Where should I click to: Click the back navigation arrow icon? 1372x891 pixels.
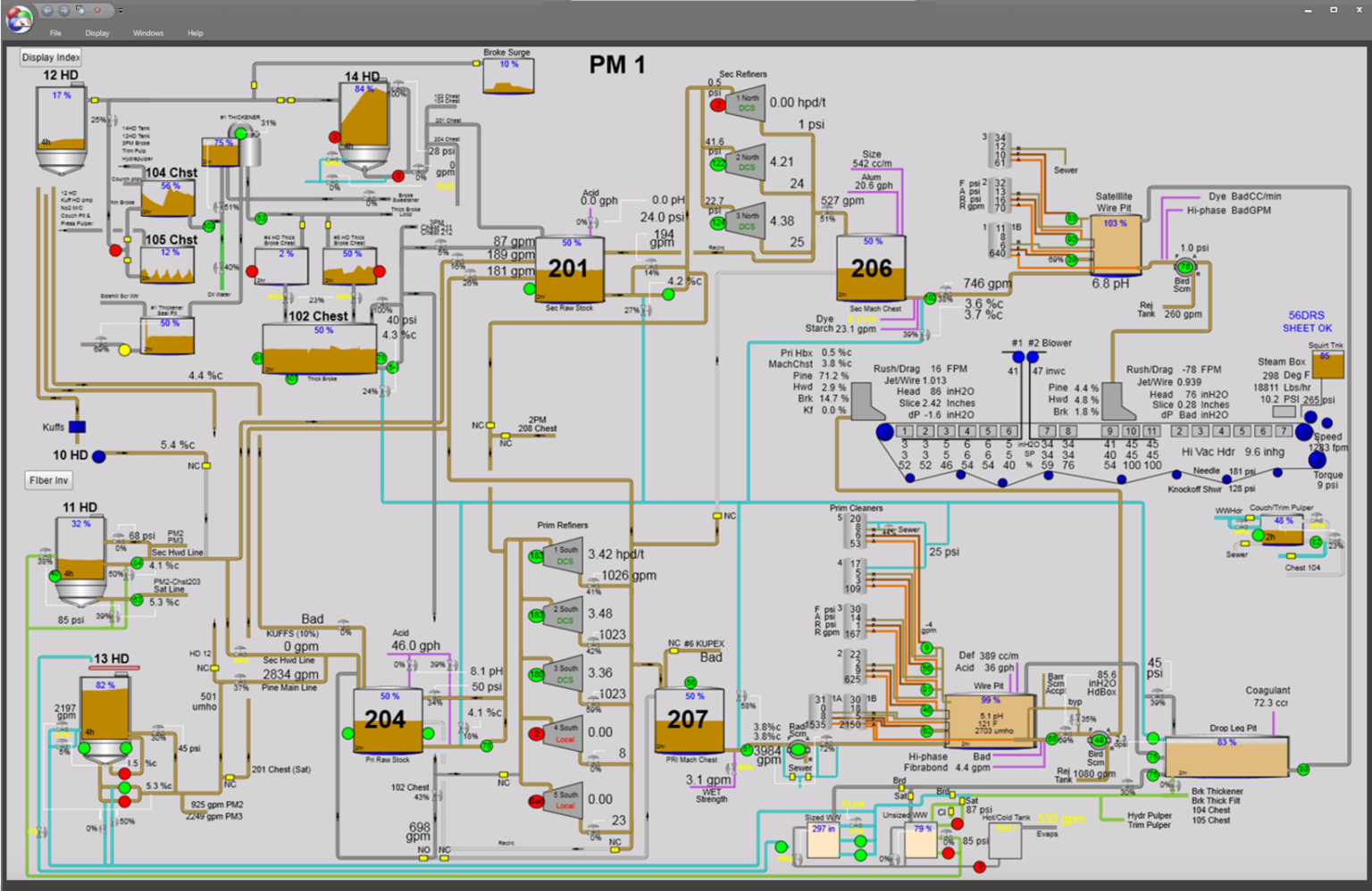(47, 11)
